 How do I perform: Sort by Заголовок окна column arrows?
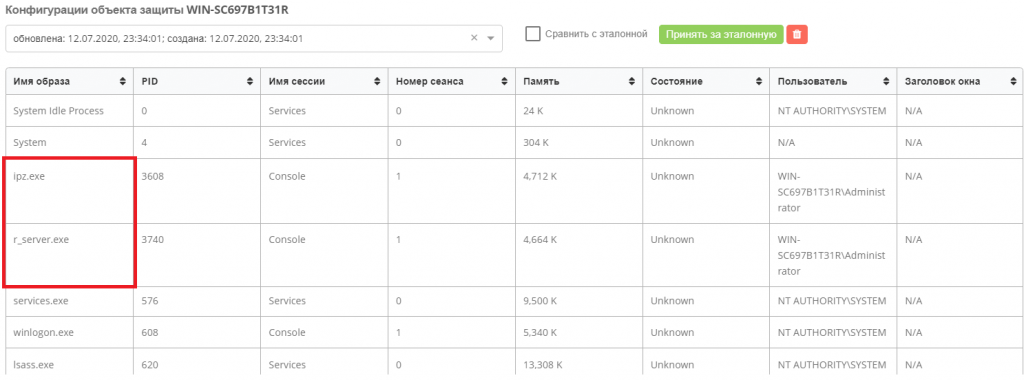[x=1013, y=82]
